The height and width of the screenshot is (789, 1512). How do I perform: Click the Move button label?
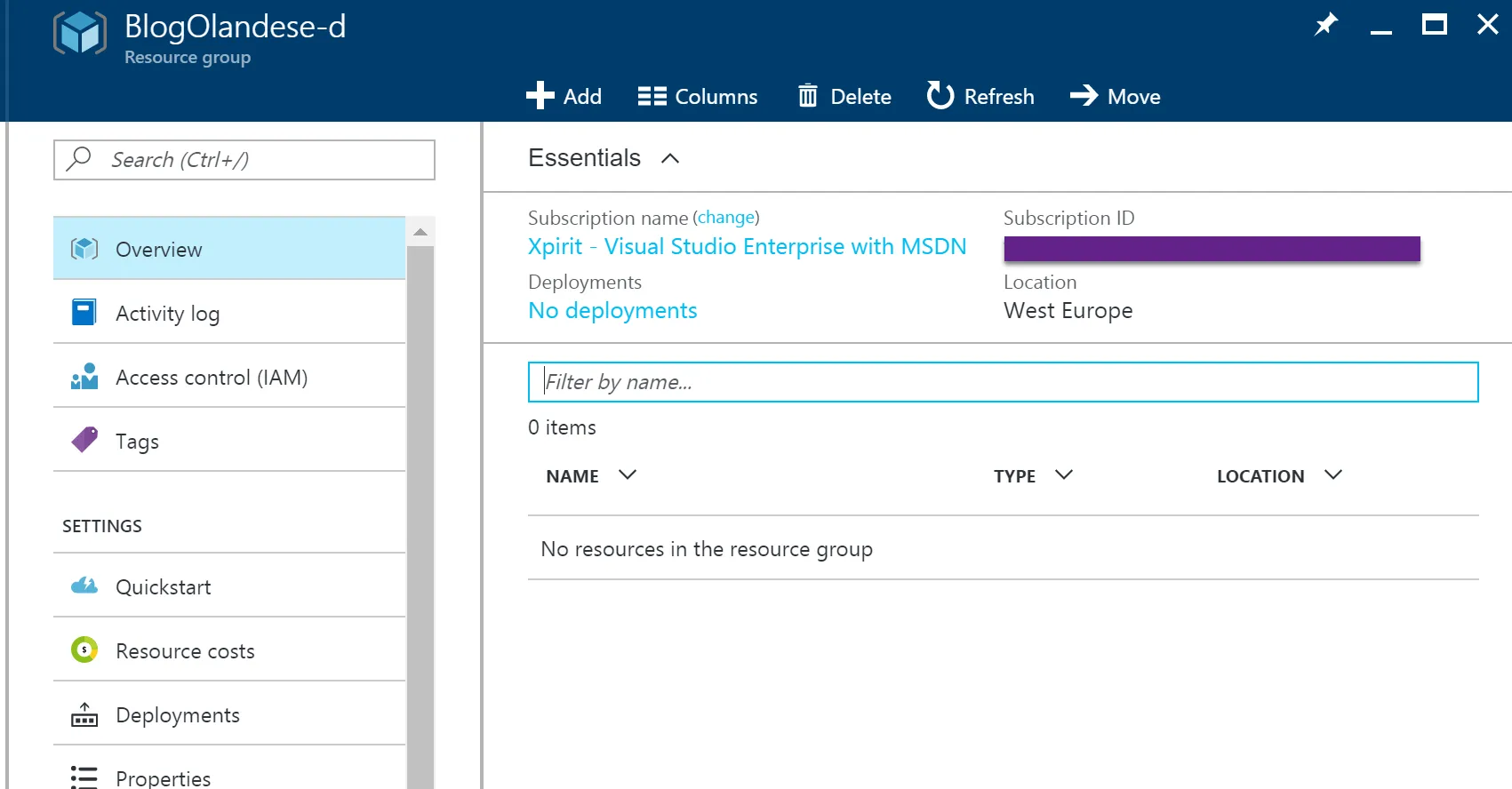[x=1133, y=96]
